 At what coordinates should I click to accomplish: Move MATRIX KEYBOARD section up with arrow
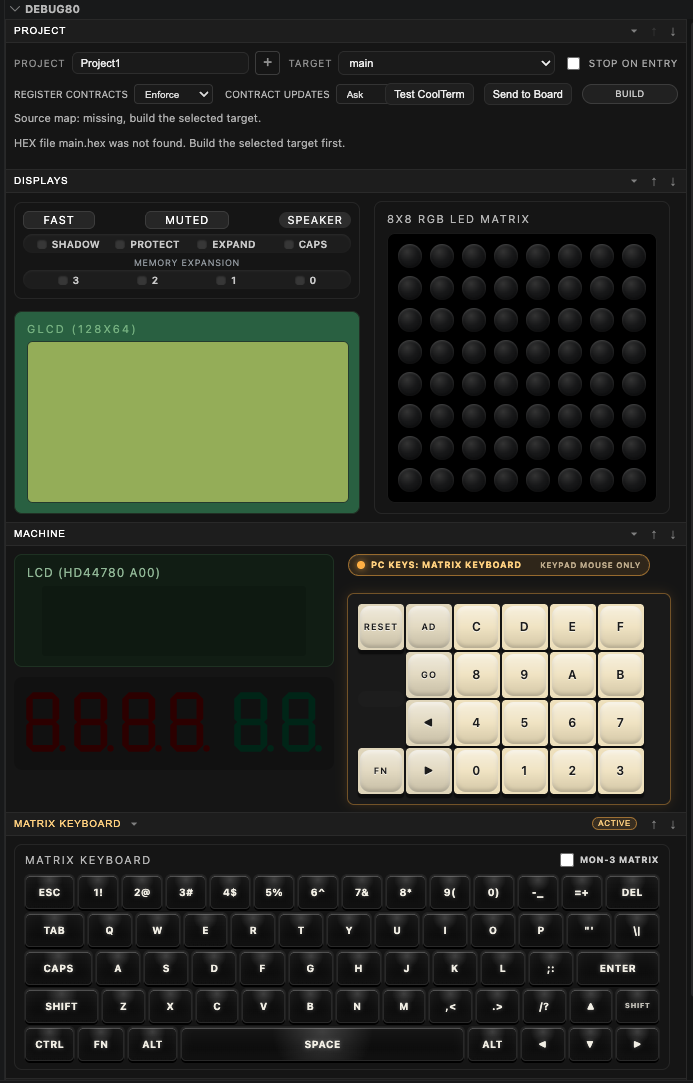coord(654,824)
